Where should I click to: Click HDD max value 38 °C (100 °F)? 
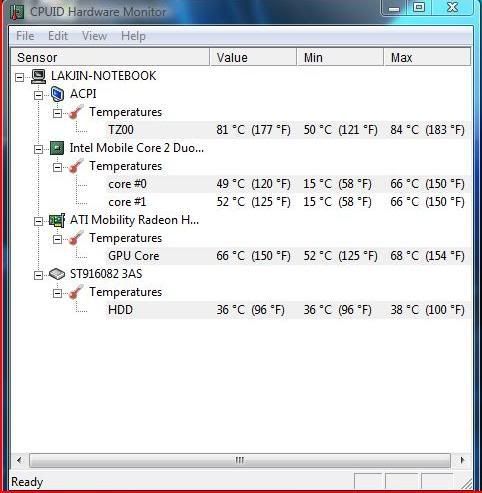tap(427, 310)
